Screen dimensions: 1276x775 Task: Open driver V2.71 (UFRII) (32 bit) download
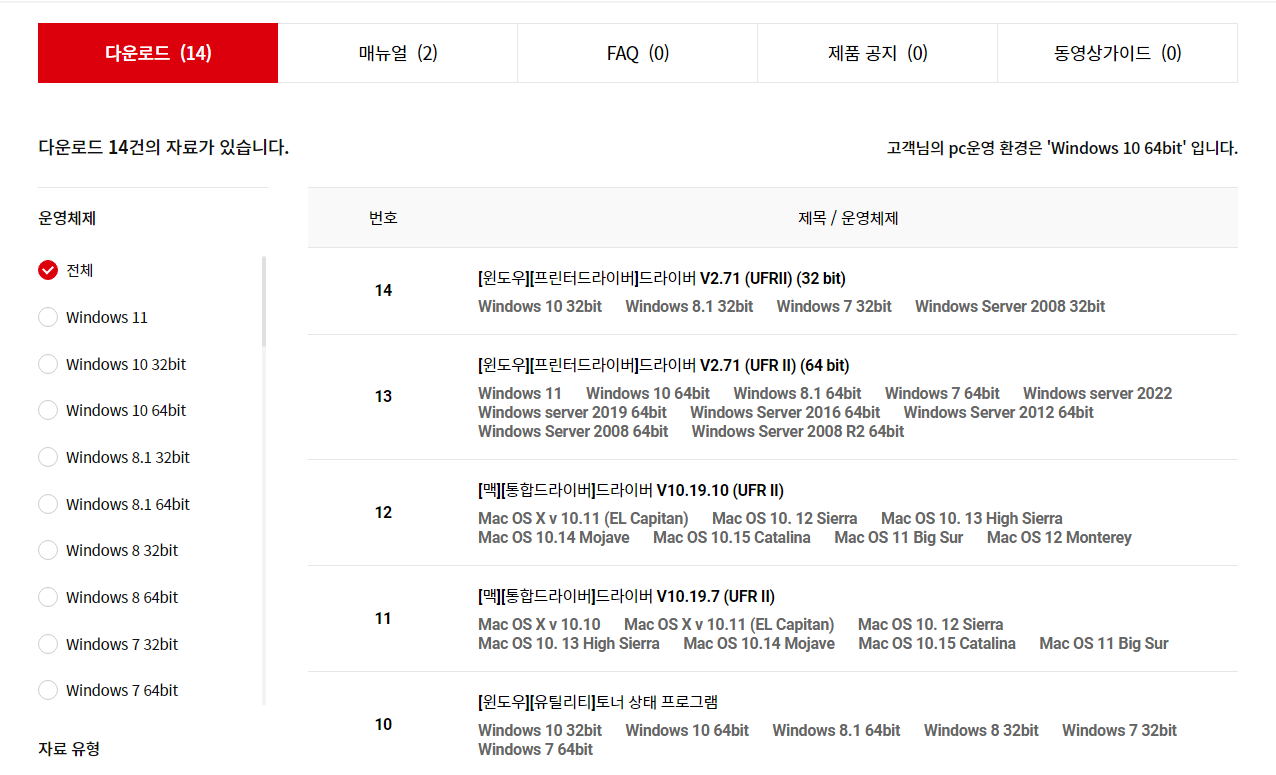662,278
